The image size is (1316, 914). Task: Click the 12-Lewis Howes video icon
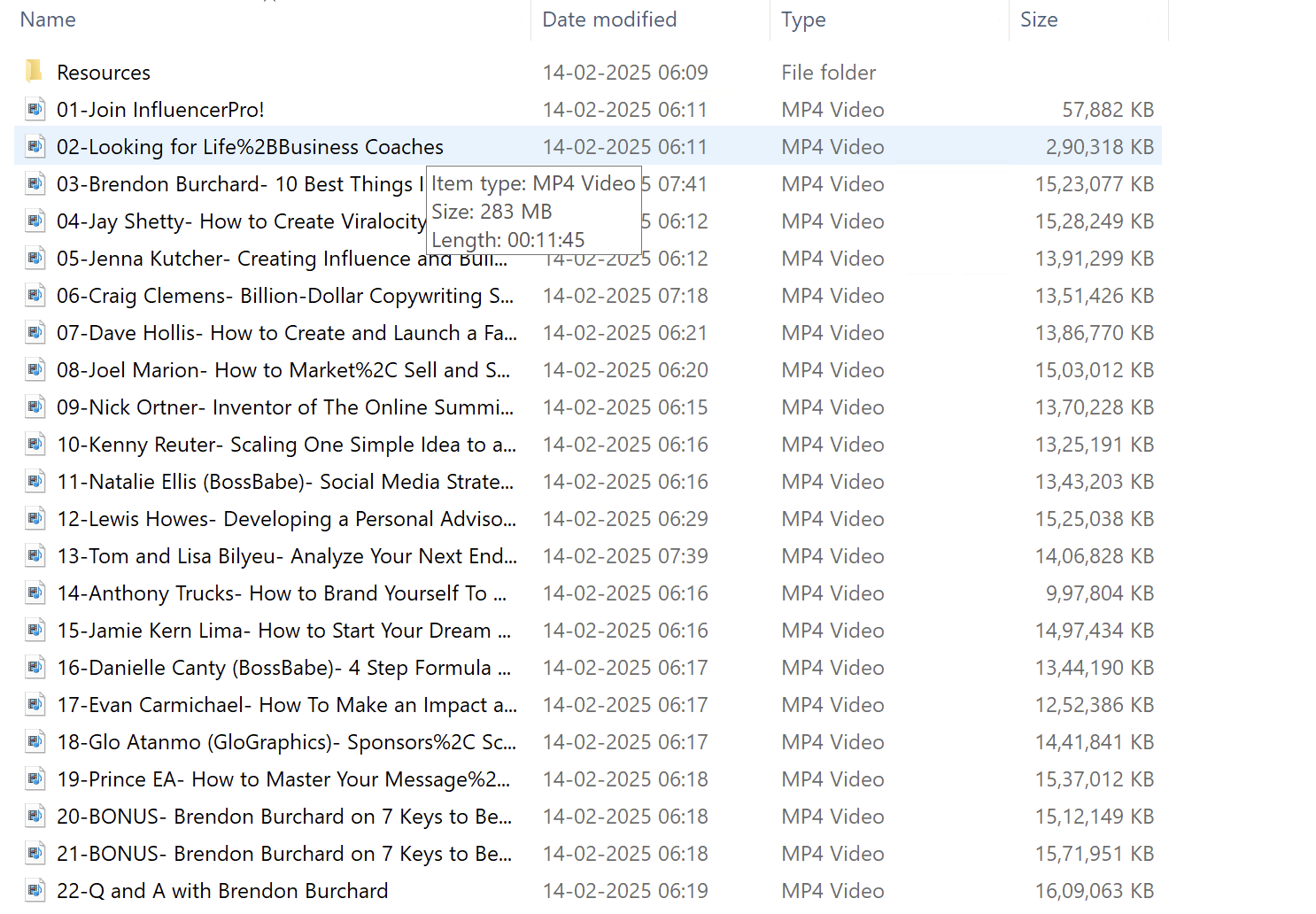click(35, 518)
